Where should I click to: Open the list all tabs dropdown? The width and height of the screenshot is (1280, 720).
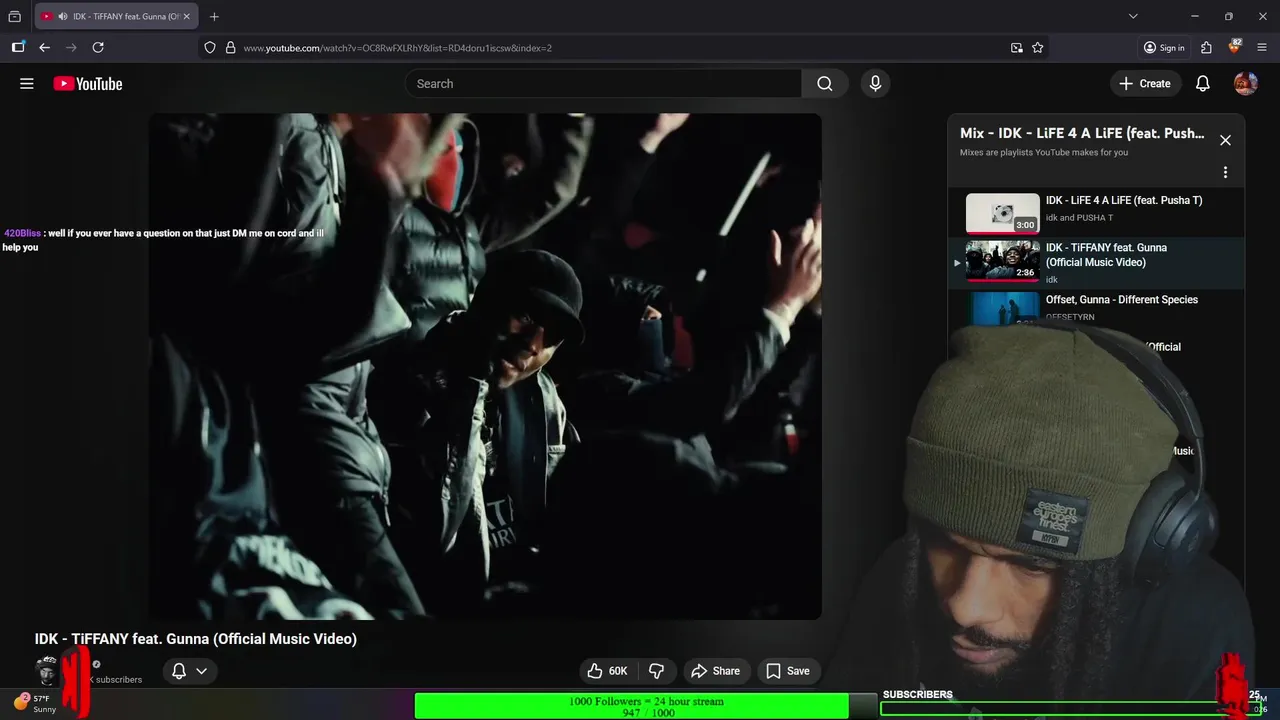click(x=1133, y=16)
